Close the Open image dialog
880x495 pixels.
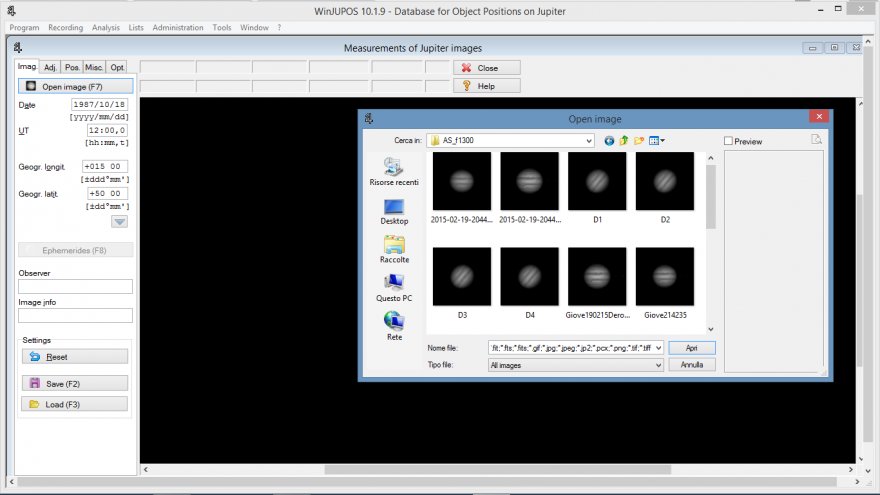(819, 116)
